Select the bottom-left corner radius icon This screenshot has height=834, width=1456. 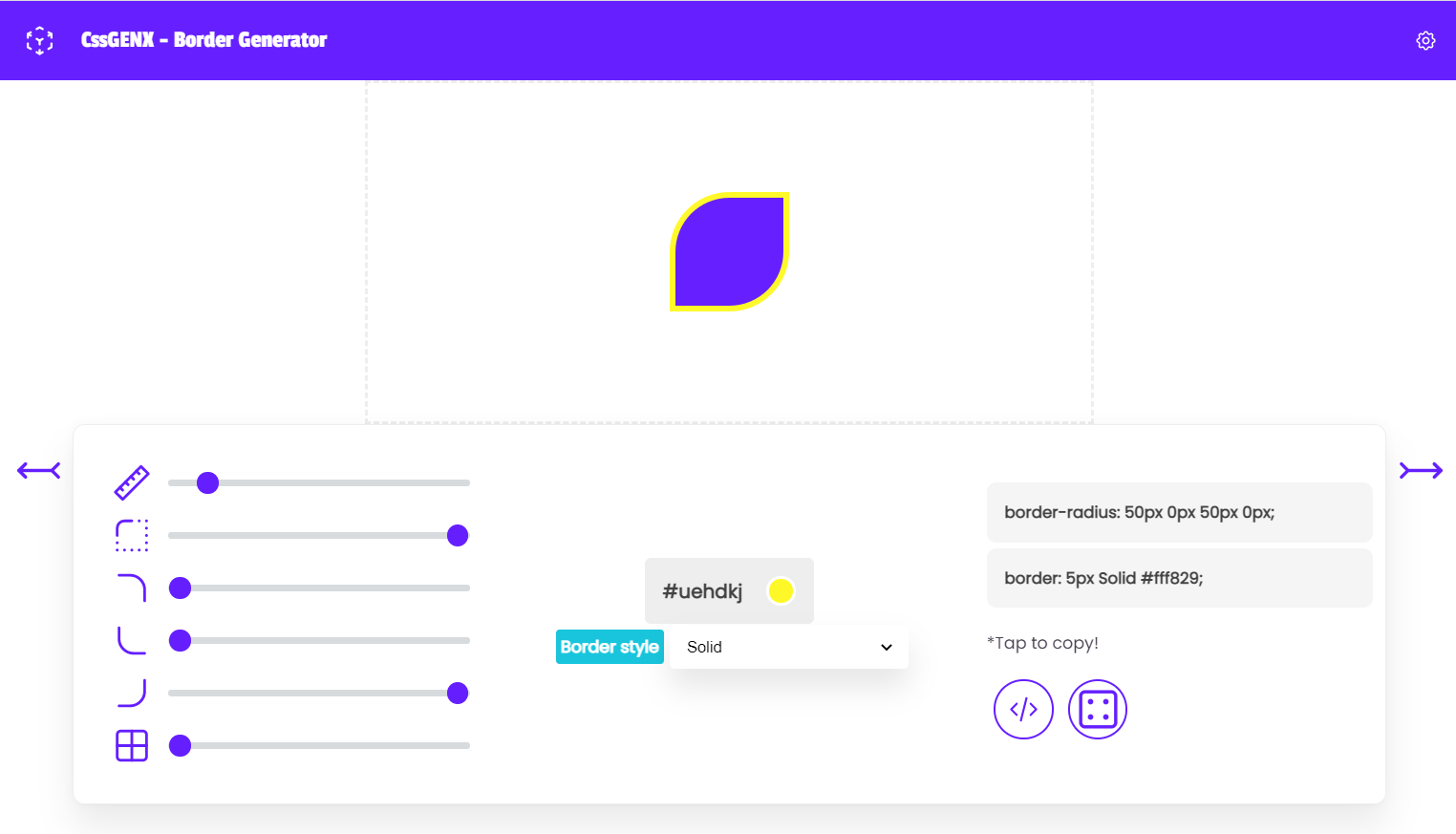(132, 640)
